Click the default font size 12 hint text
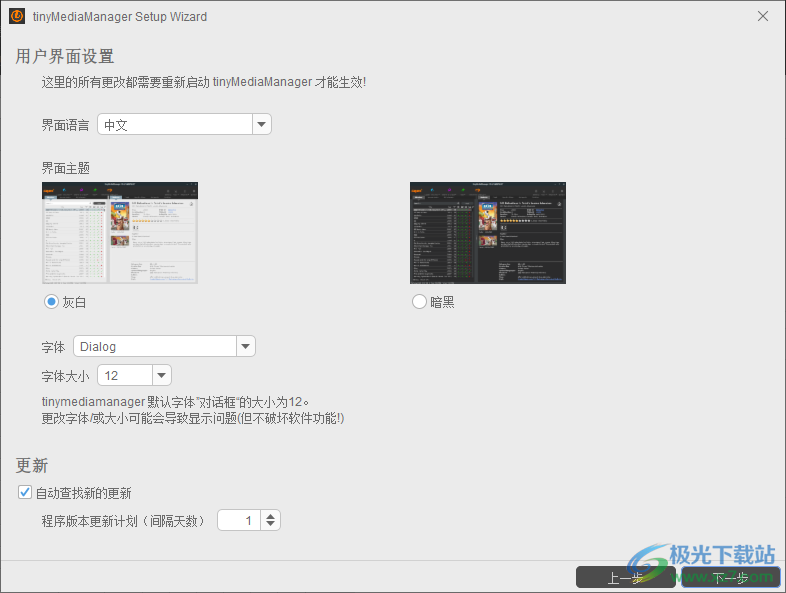 pyautogui.click(x=175, y=402)
